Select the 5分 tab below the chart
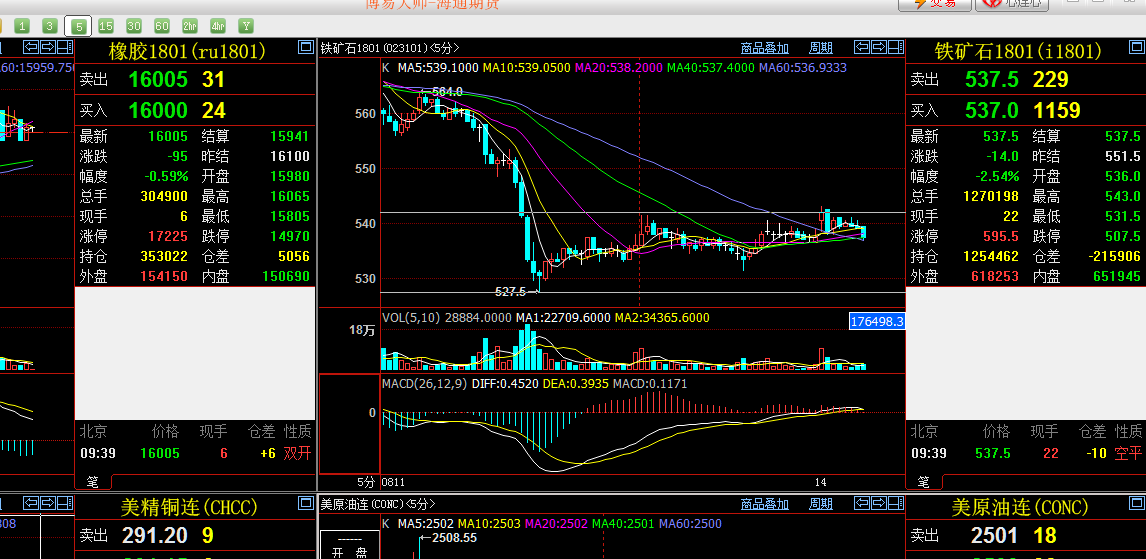The width and height of the screenshot is (1146, 559). (367, 481)
